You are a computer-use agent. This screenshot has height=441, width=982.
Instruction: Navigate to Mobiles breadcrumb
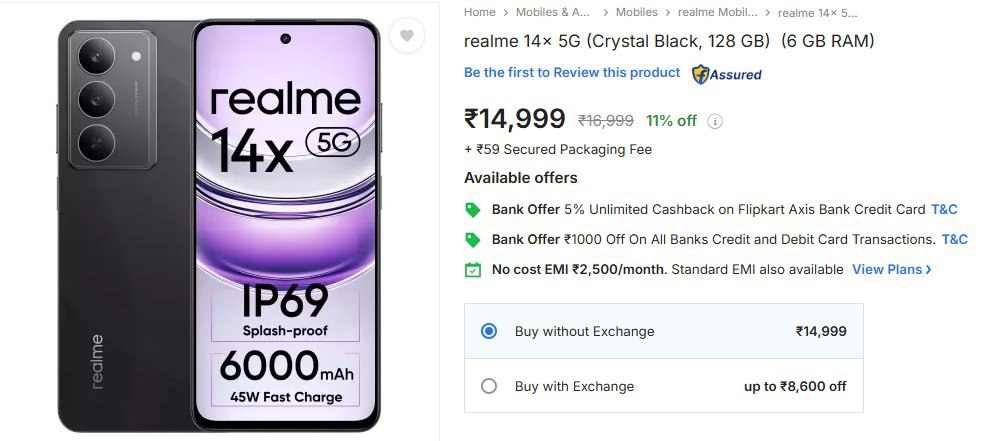637,12
